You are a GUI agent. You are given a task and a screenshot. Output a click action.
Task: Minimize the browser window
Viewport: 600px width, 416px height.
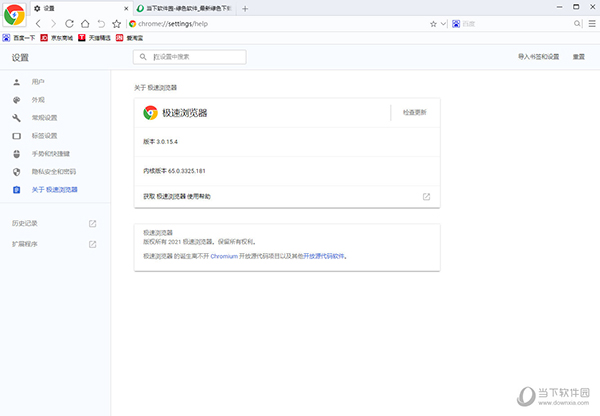pos(559,7)
